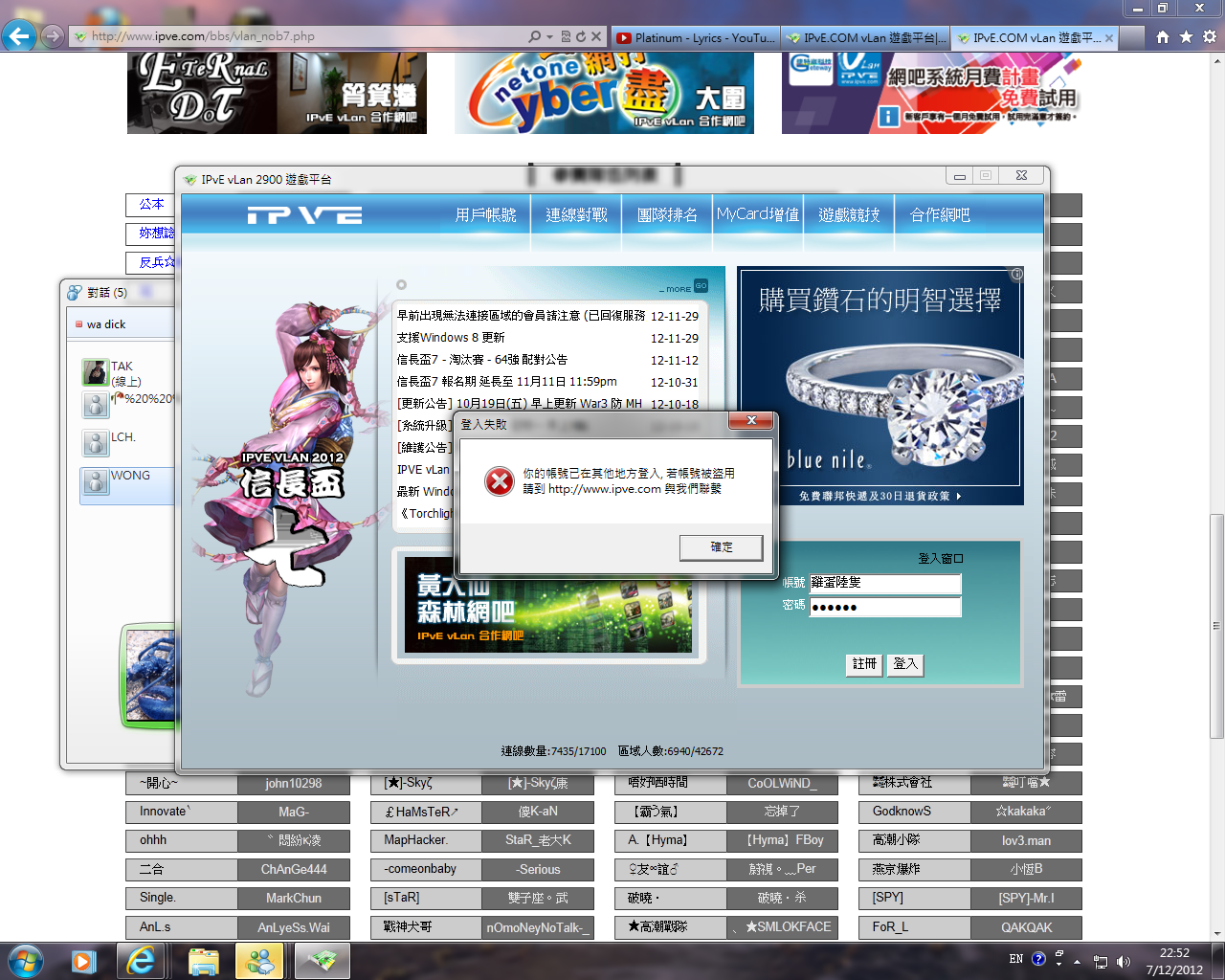Stop loading with the address bar X
This screenshot has height=980, width=1225.
pyautogui.click(x=596, y=36)
